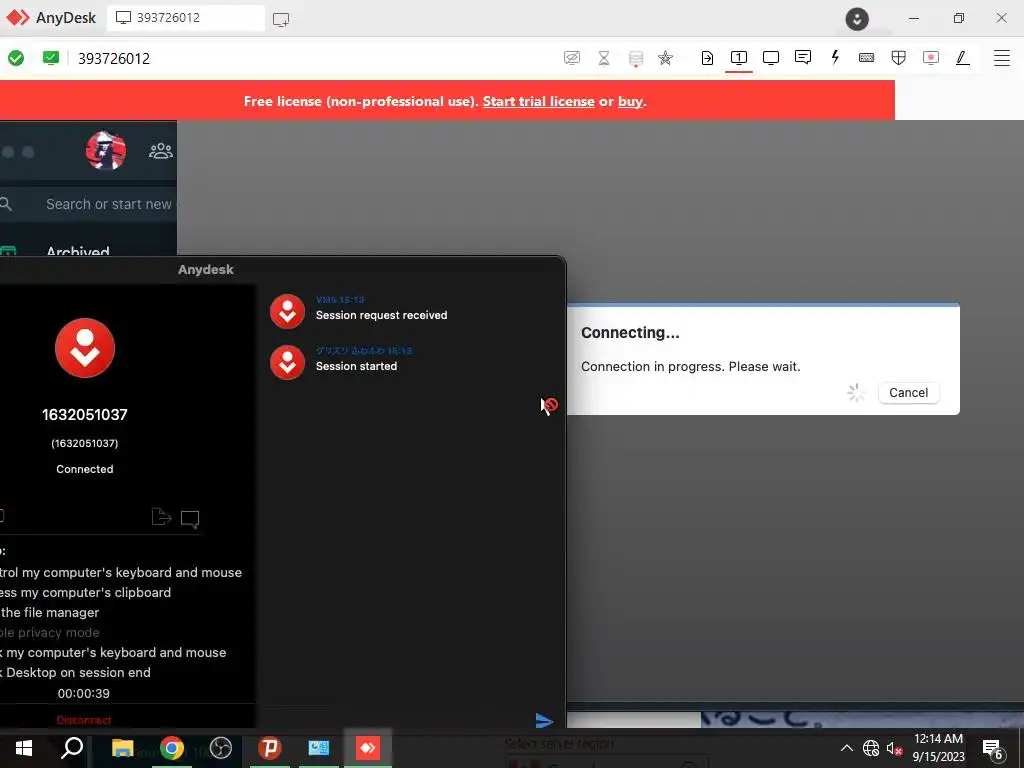1024x768 pixels.
Task: Click the large red AnyDesk logo avatar
Action: pos(85,348)
